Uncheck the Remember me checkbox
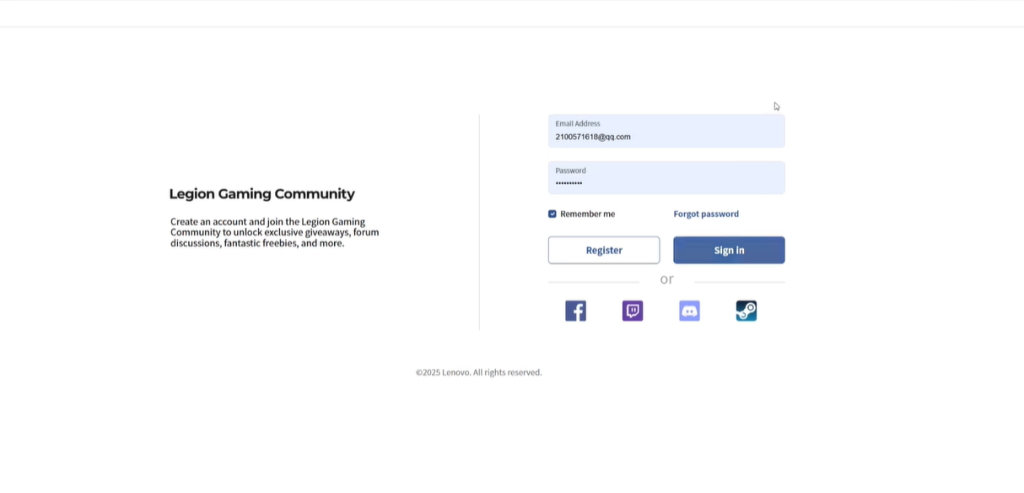The image size is (1024, 493). [552, 214]
